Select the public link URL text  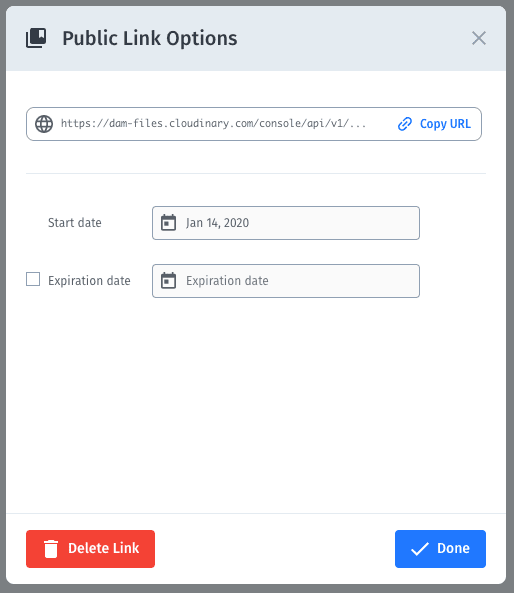213,124
